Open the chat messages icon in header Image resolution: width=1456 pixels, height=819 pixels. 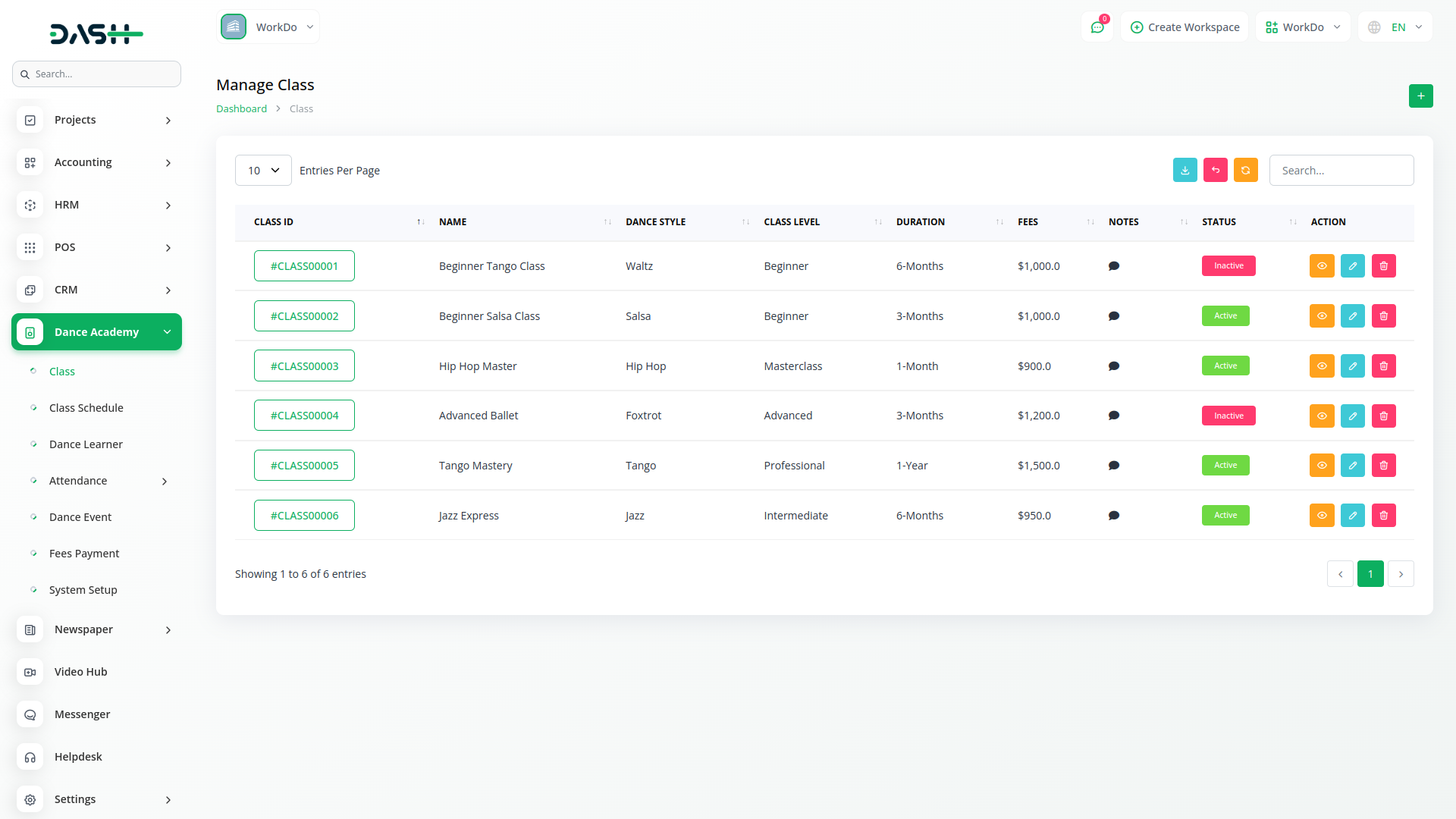pos(1097,27)
